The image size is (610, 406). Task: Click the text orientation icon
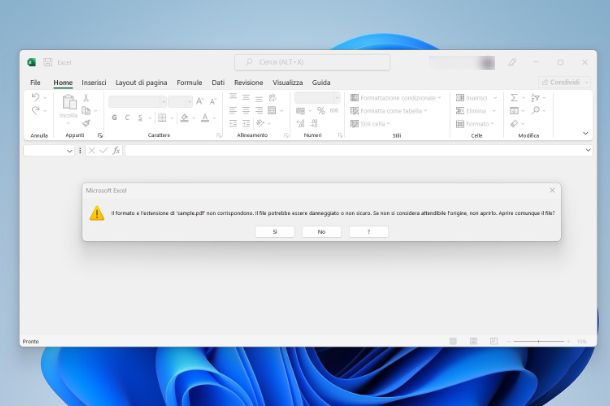tap(259, 123)
